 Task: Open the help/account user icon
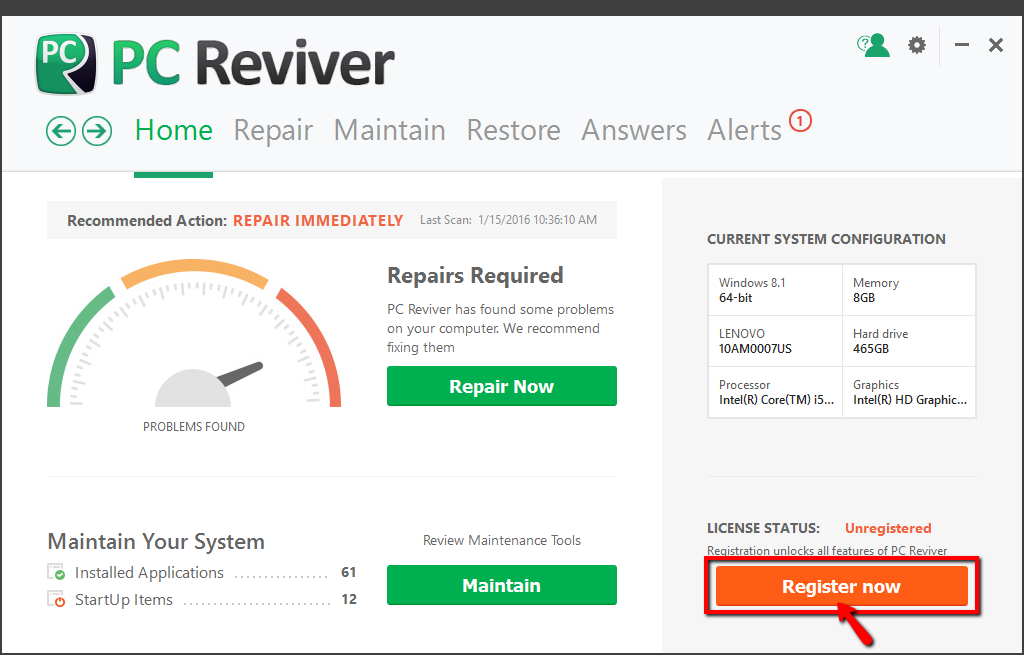tap(873, 45)
